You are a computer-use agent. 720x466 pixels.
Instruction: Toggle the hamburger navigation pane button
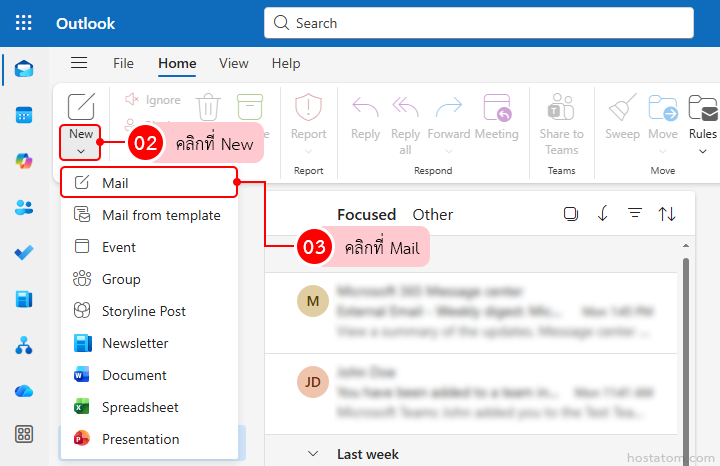[79, 62]
